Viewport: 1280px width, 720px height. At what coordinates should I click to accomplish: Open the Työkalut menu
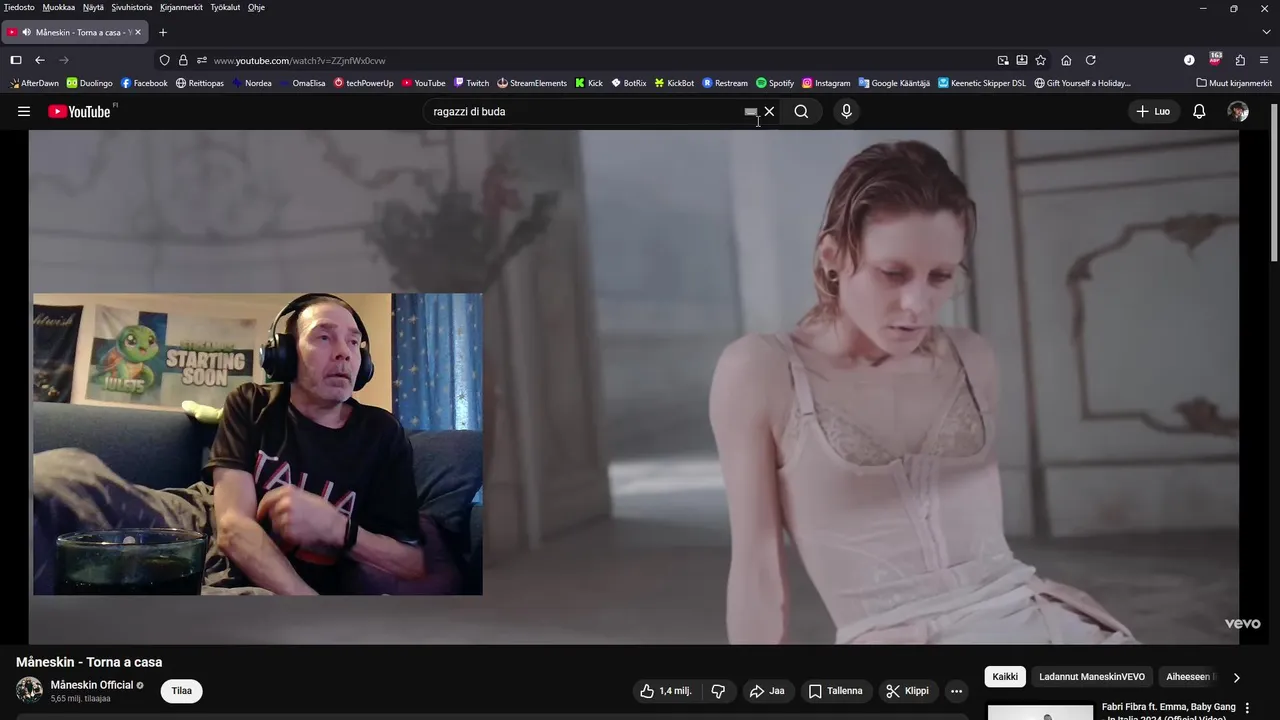(x=225, y=7)
